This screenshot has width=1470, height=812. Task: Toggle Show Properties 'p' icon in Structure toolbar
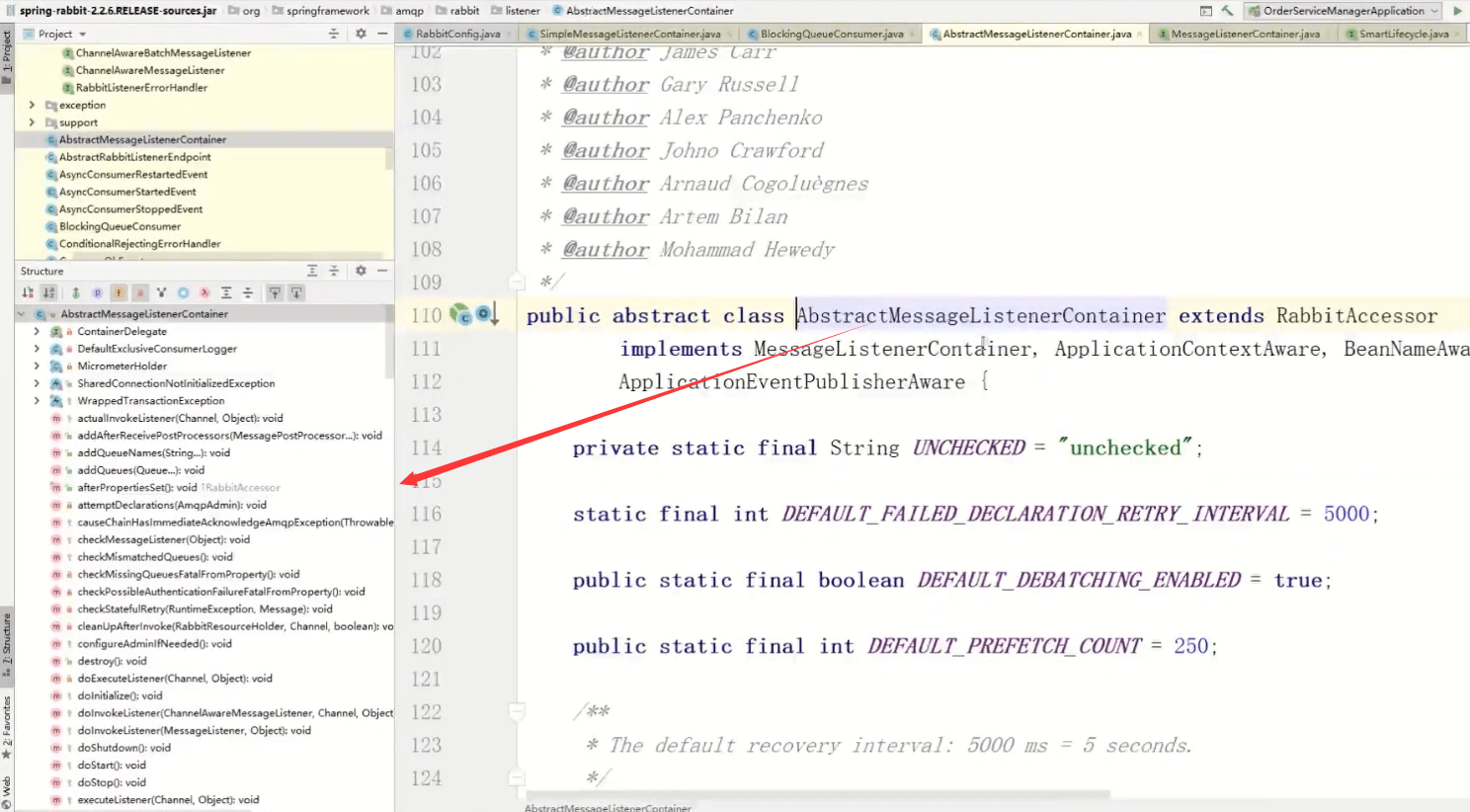97,292
